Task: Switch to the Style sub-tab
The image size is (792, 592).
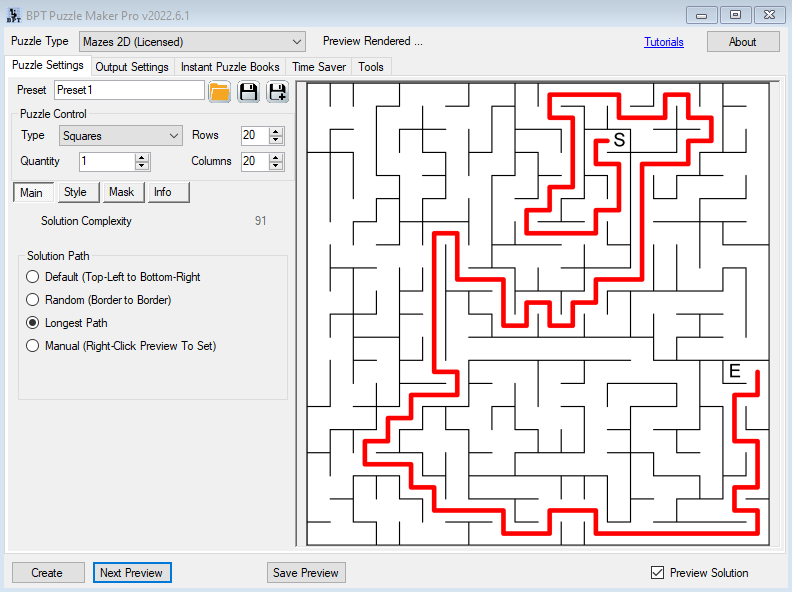Action: (75, 192)
